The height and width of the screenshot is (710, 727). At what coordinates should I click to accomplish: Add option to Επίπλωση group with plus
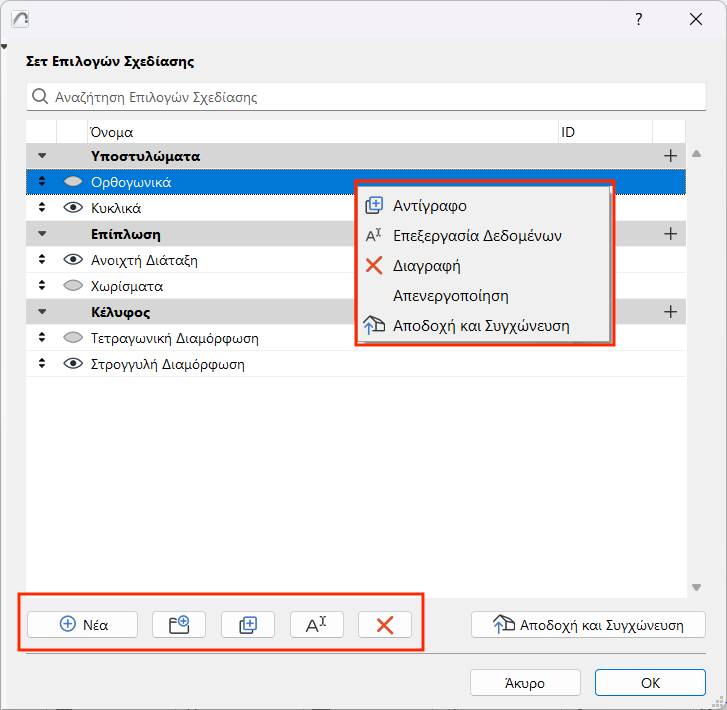tap(670, 234)
